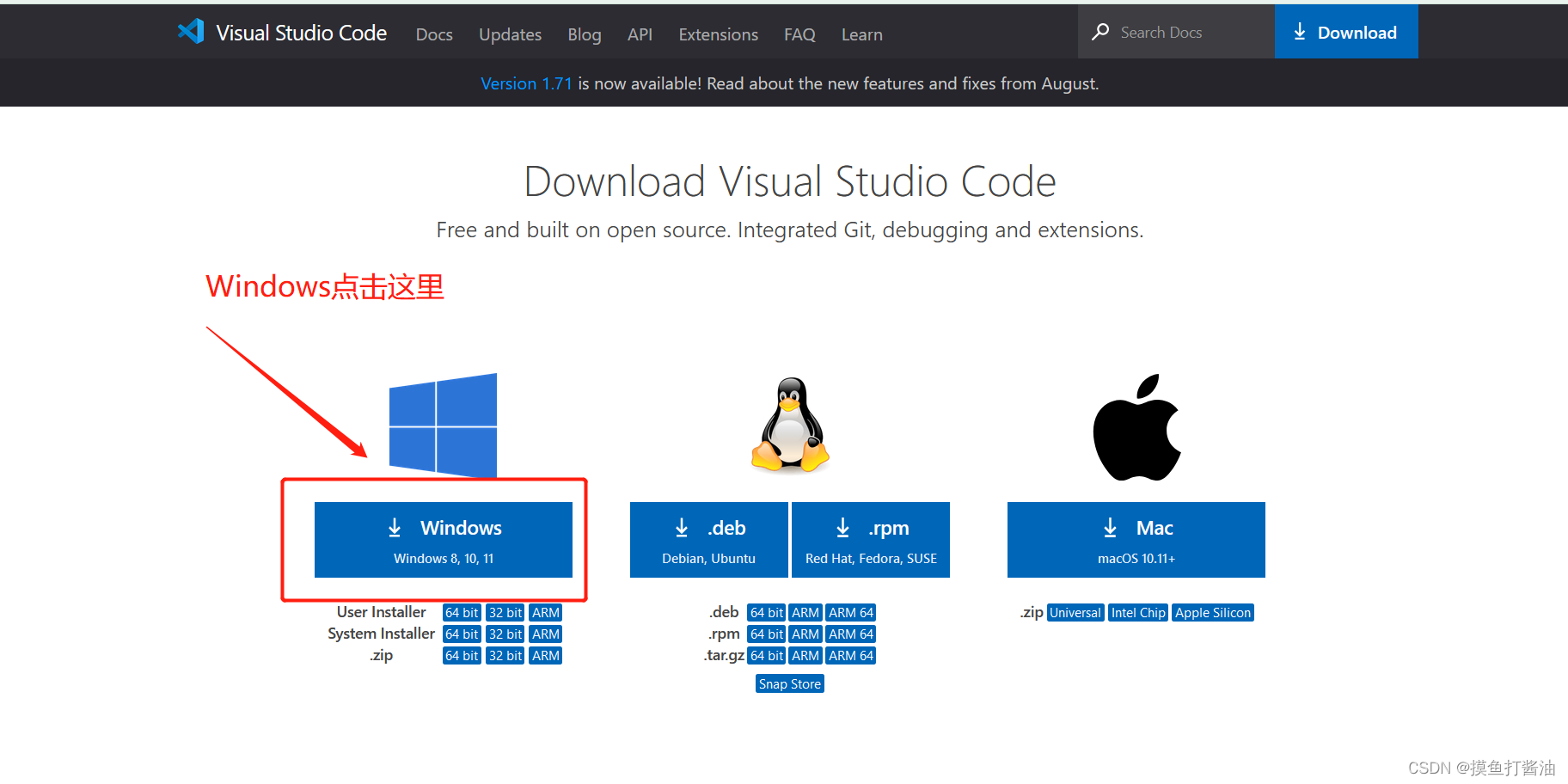Open the Snap Store link
1568x784 pixels.
[x=790, y=683]
